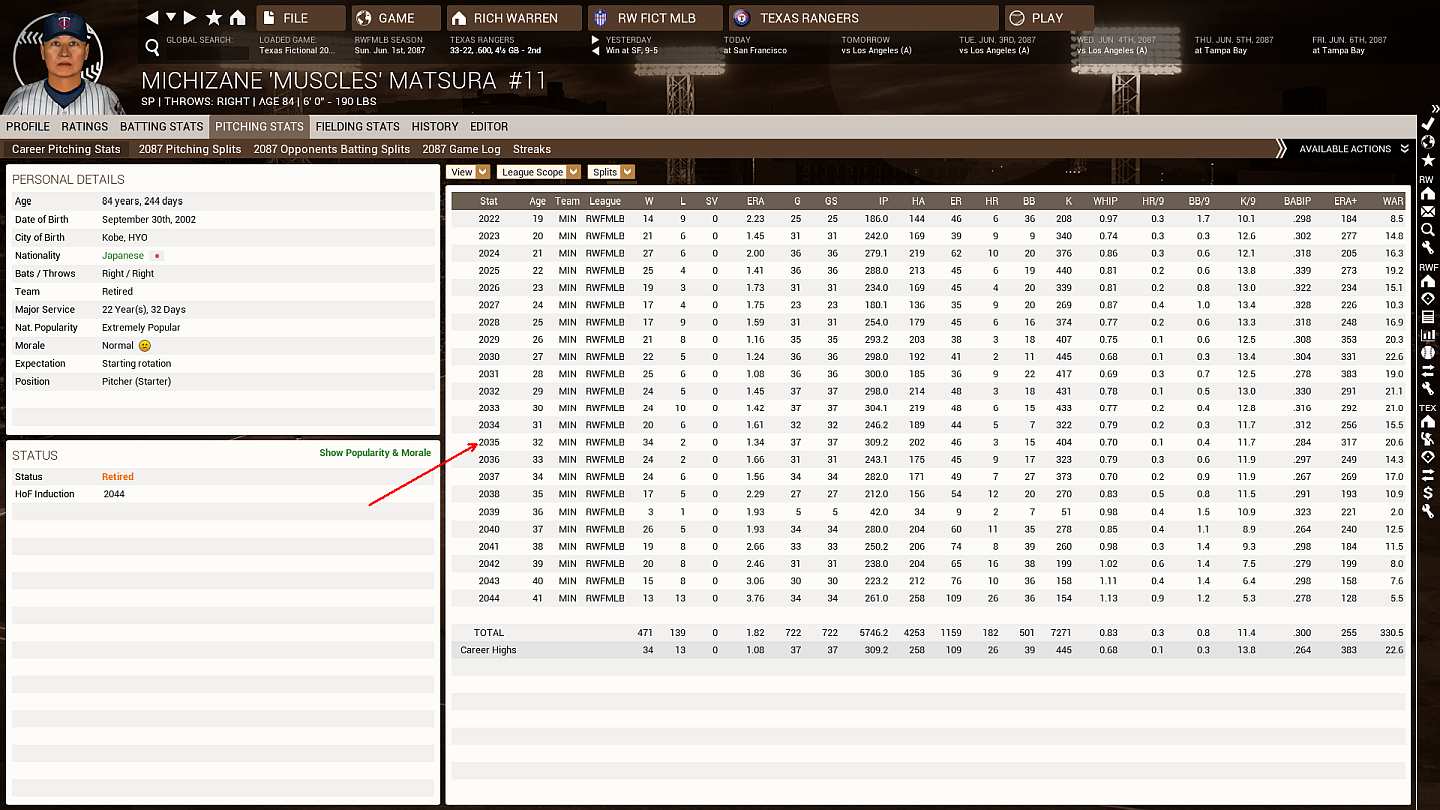
Task: Click Show Popularity & Morale link
Action: 375,453
